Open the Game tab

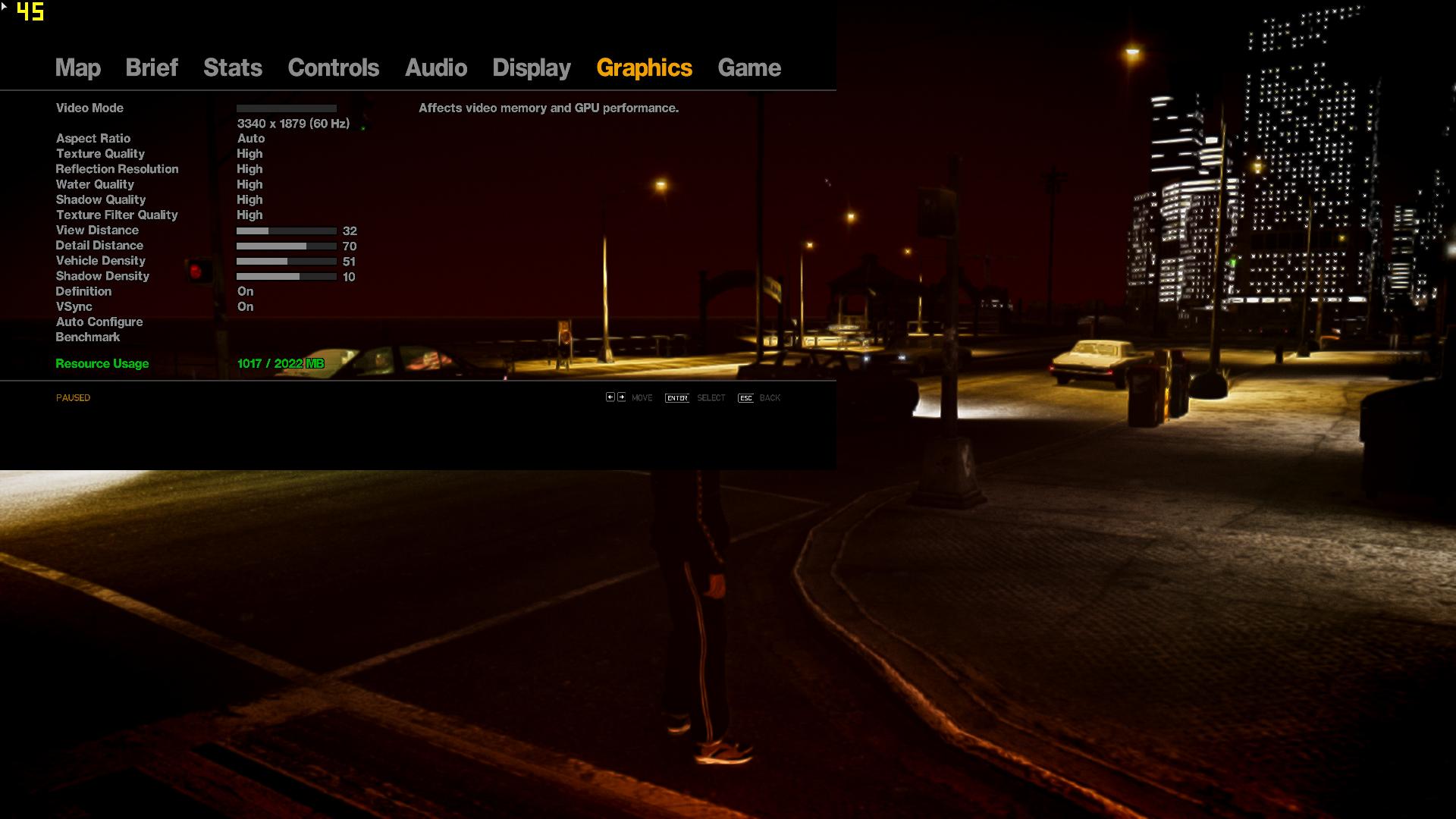(748, 67)
